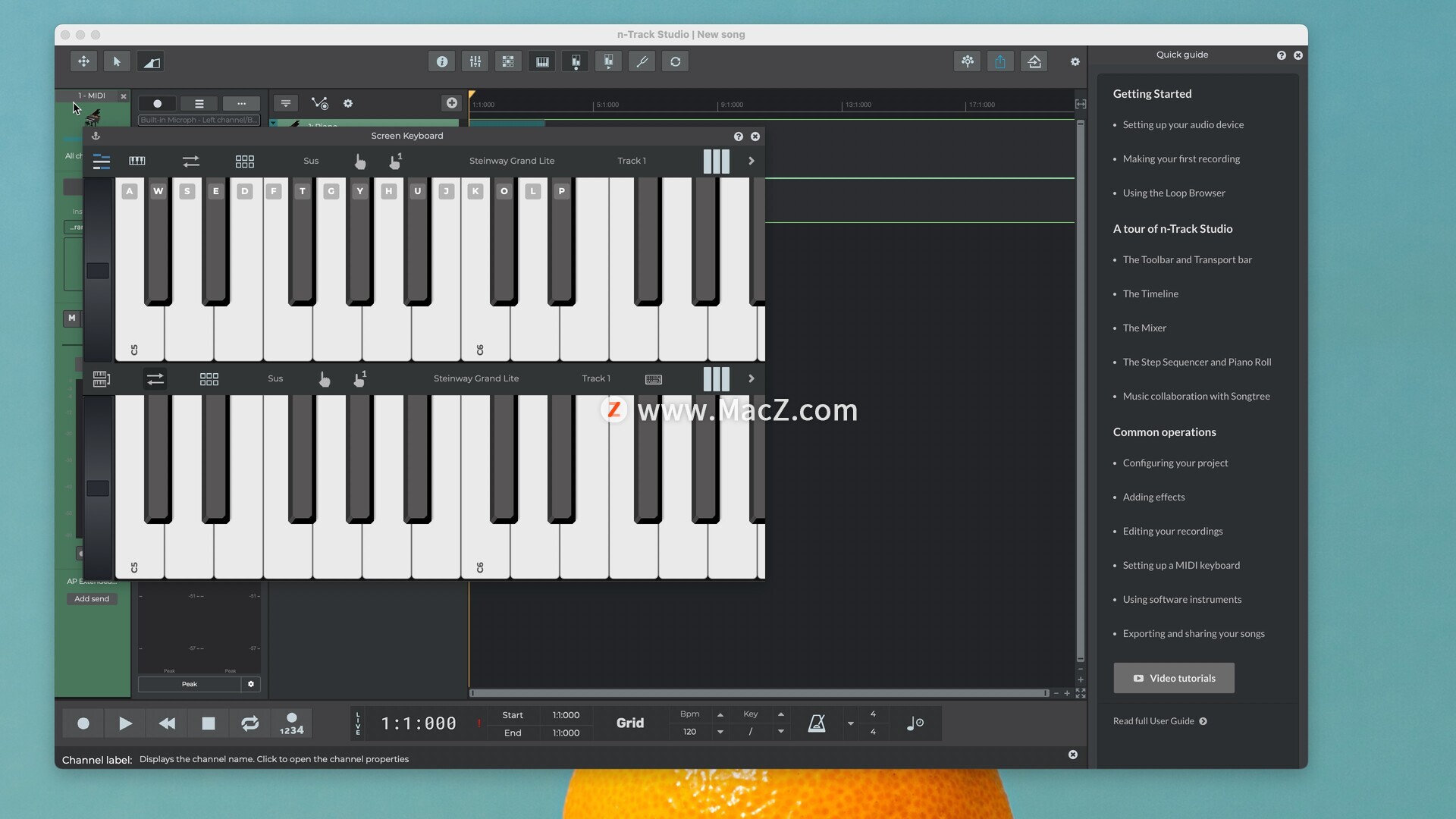Open Exporting and sharing your songs guide
The image size is (1456, 819).
(x=1194, y=634)
